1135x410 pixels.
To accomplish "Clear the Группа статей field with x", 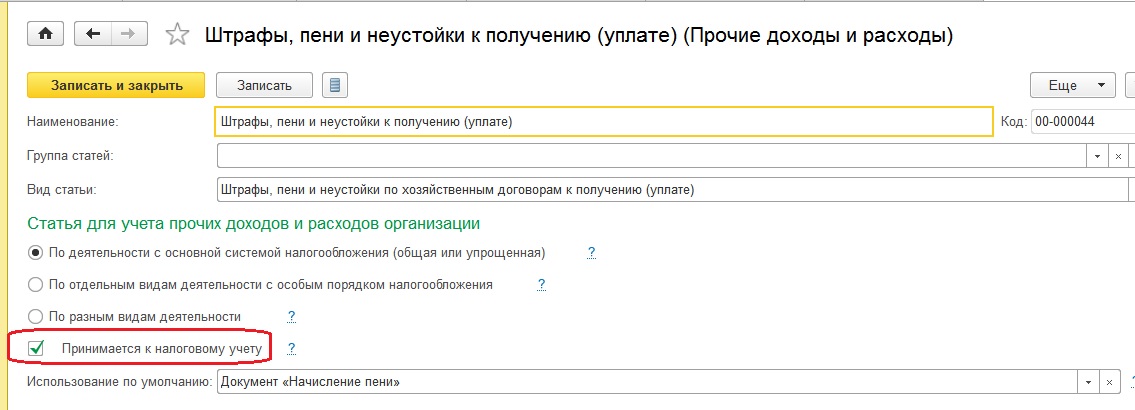I will pos(1118,157).
